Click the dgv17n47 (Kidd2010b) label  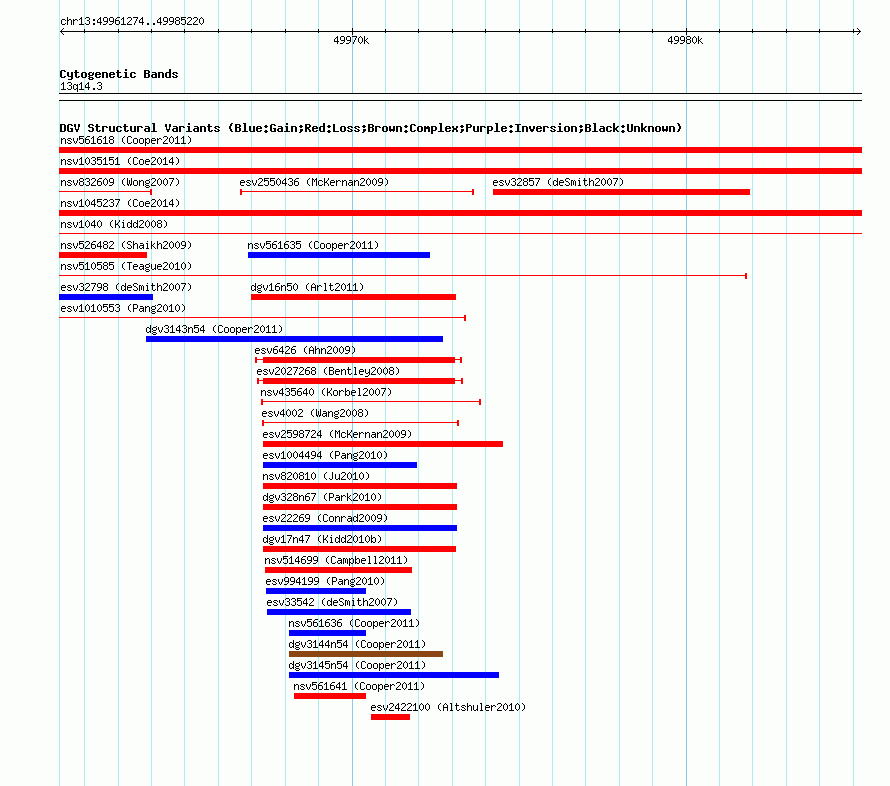pos(322,539)
